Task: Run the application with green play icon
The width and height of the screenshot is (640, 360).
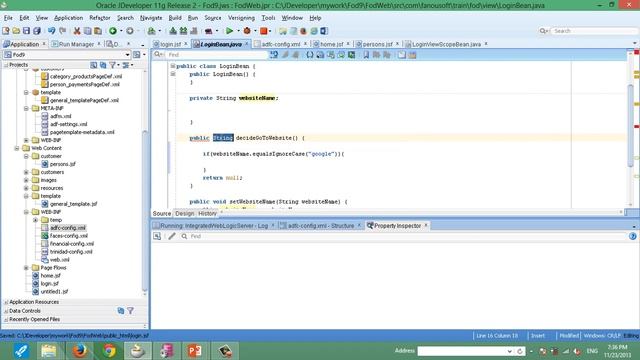Action: pos(229,31)
